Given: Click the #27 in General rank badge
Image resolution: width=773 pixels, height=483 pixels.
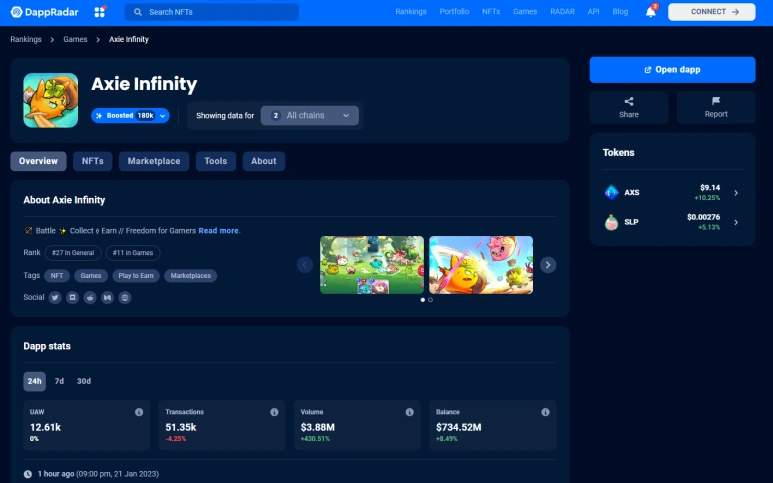Looking at the screenshot, I should point(73,253).
